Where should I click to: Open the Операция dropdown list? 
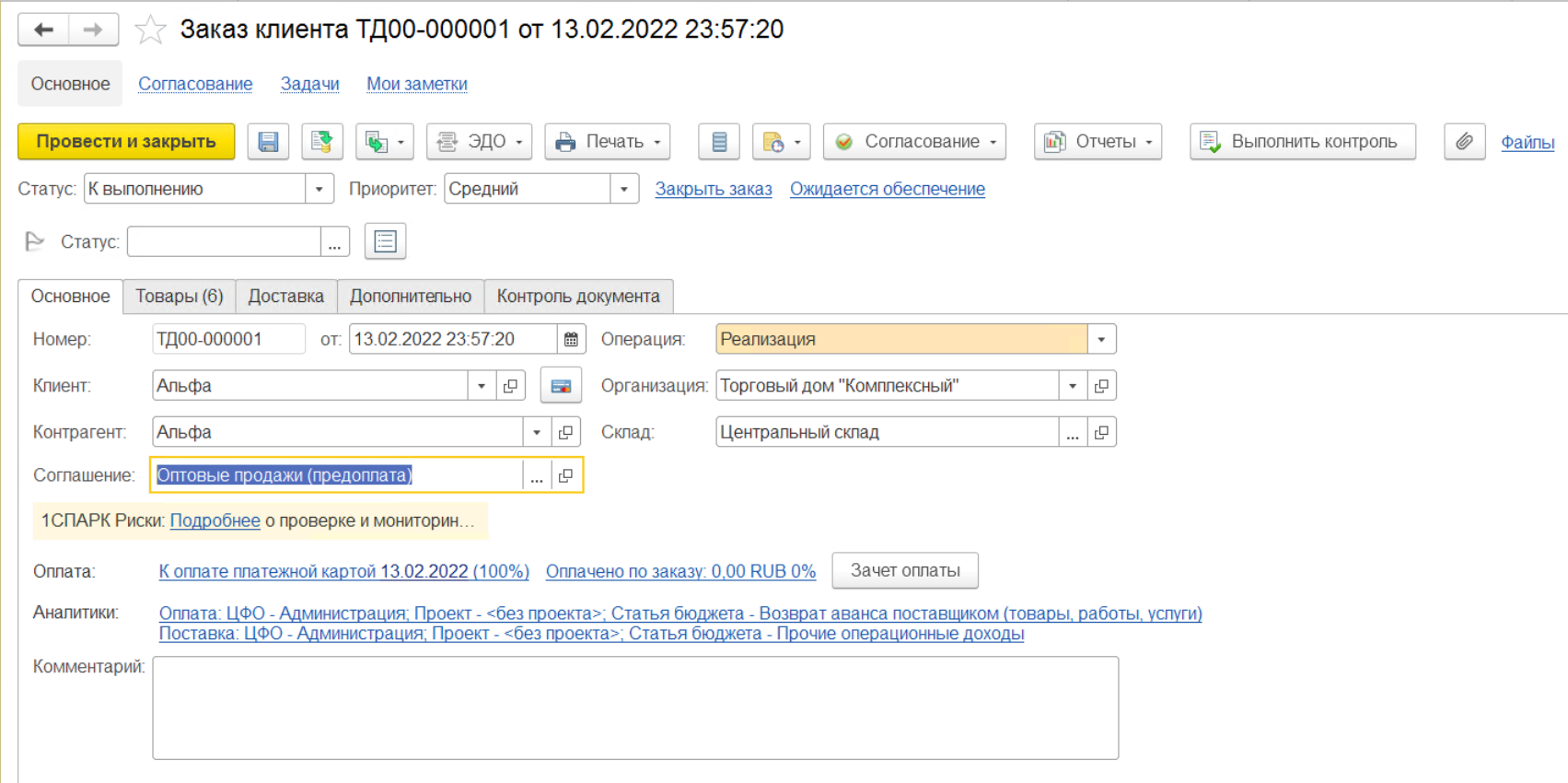coord(1101,339)
